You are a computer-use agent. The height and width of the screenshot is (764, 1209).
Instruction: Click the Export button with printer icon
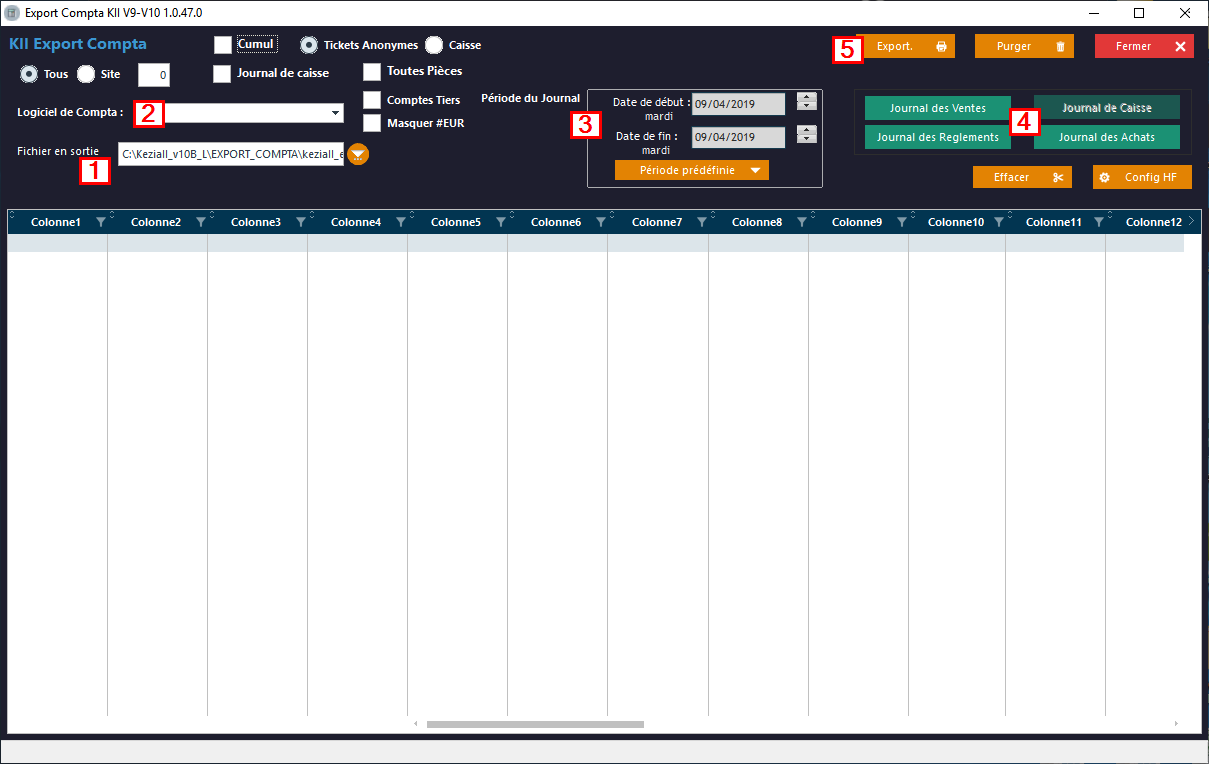tap(909, 46)
